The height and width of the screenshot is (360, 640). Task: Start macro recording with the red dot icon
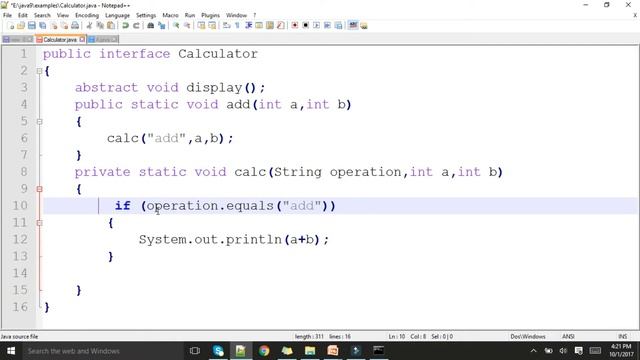295,26
